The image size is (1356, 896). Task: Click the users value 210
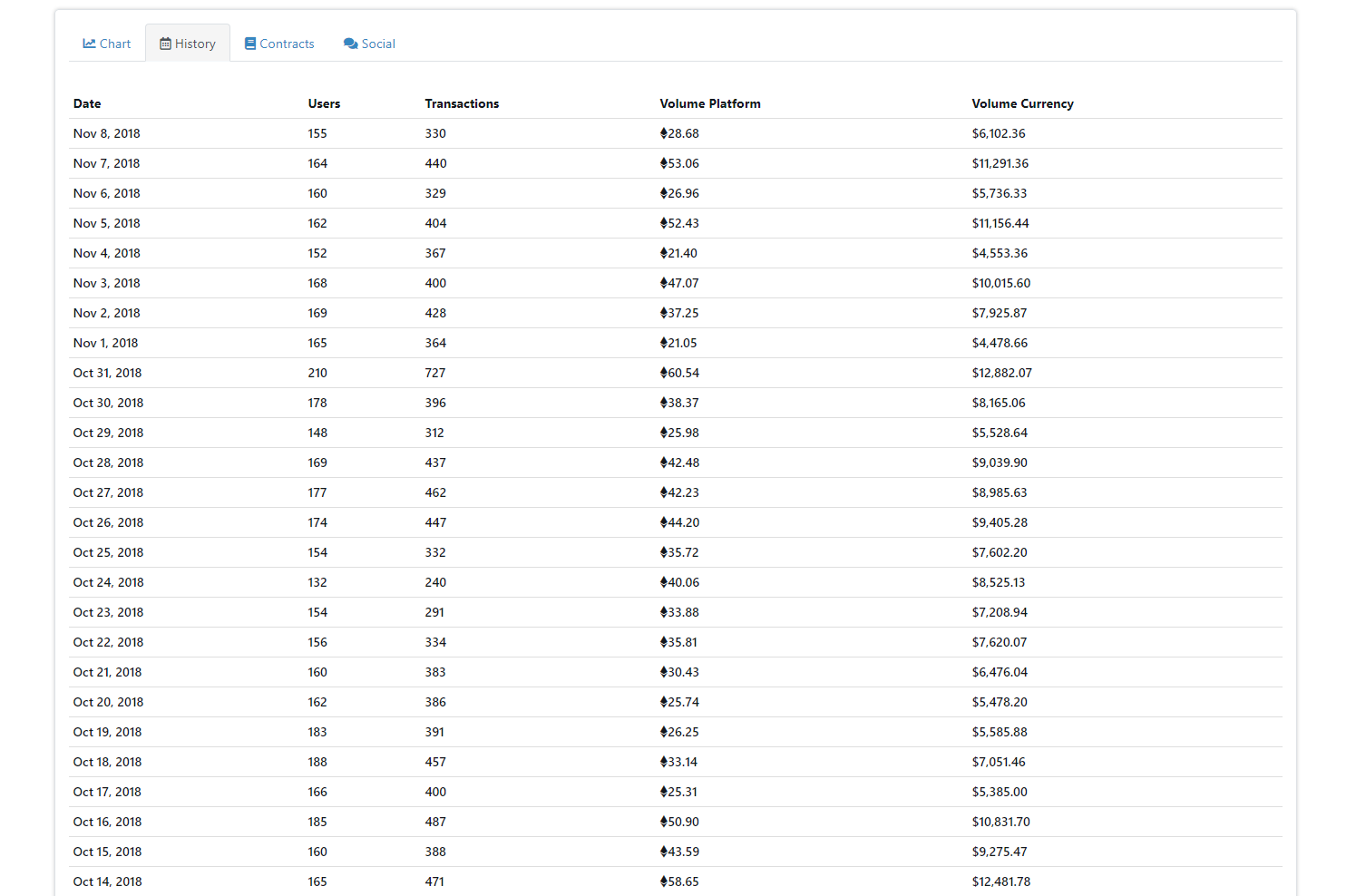[x=317, y=373]
